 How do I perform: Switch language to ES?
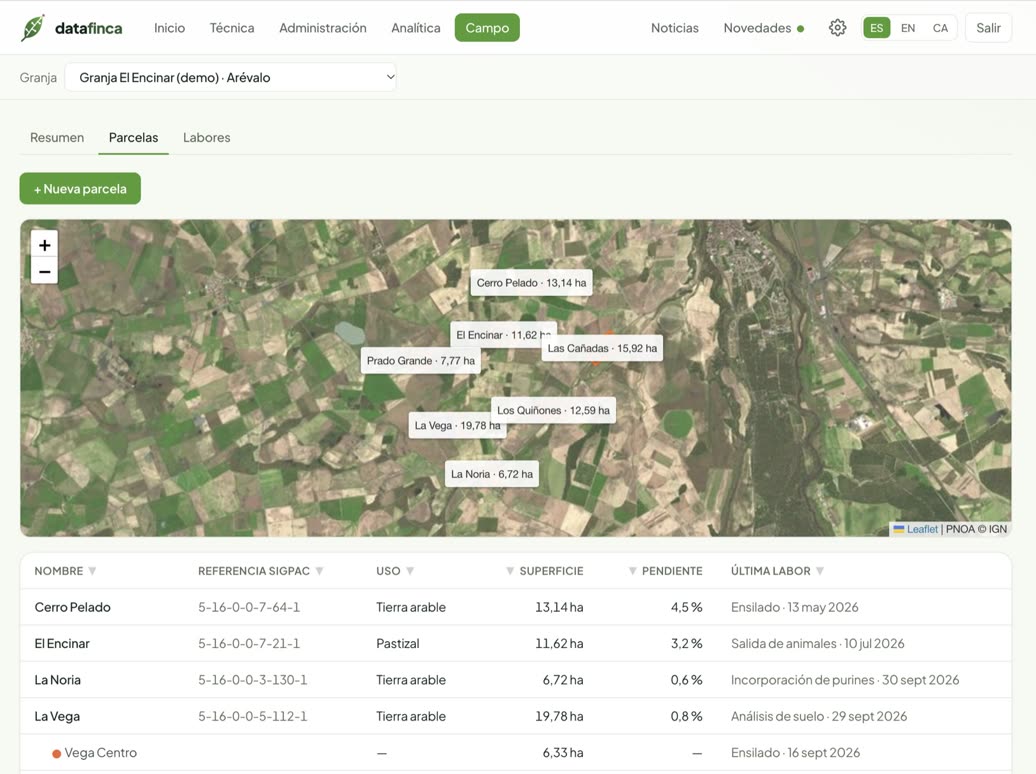coord(876,28)
